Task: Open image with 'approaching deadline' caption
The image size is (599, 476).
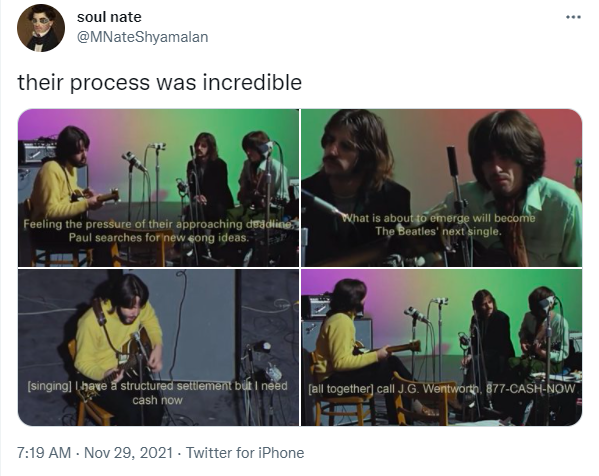Action: 159,188
